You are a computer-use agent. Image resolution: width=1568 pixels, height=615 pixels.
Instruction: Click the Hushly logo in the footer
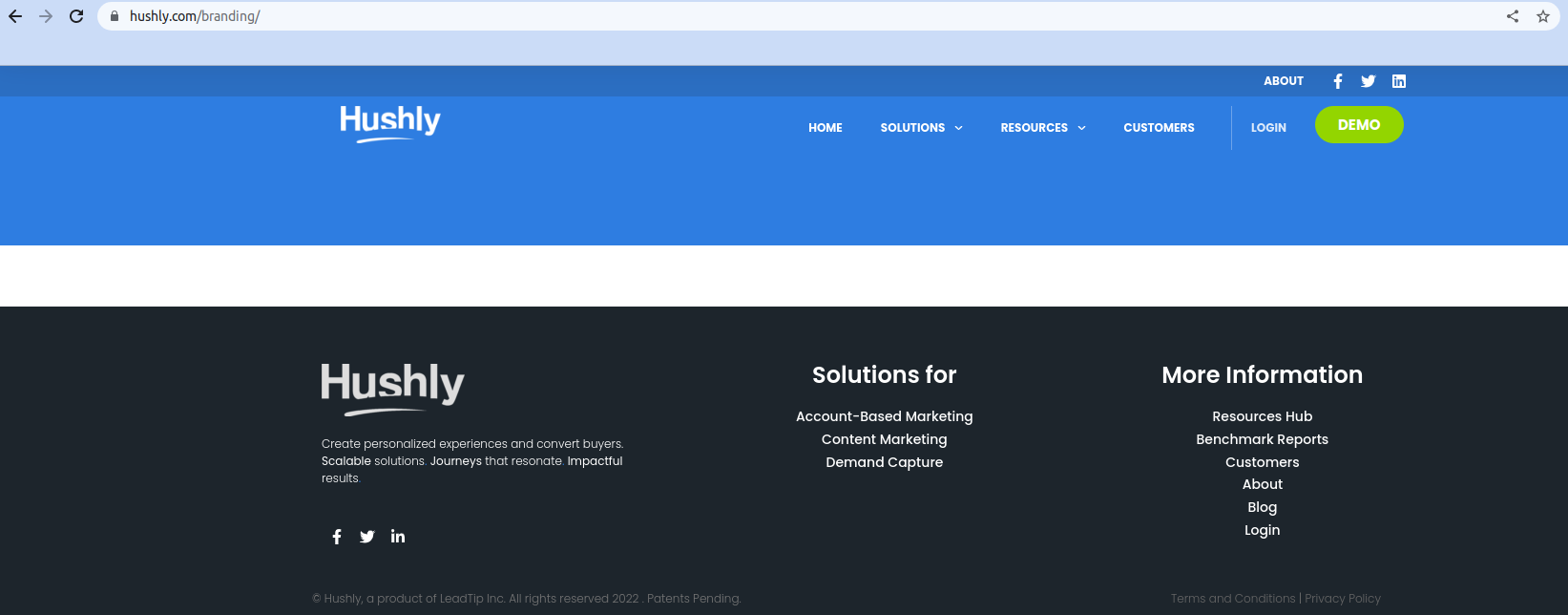coord(392,389)
